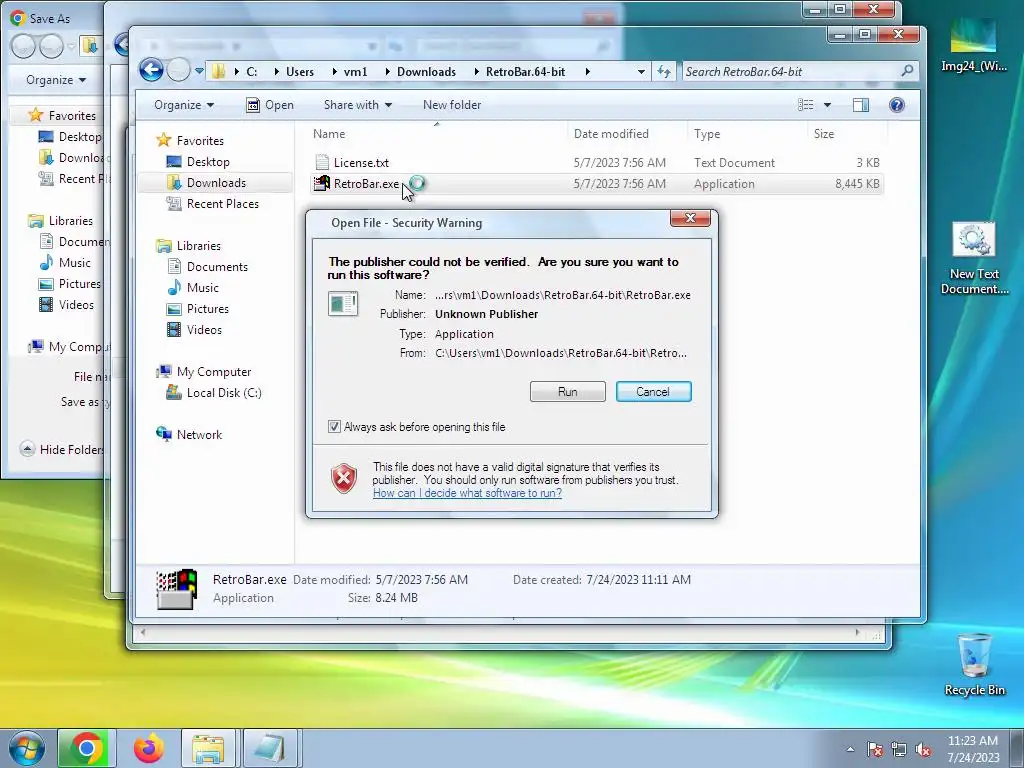Open the Windows Start menu orb
Screen dimensions: 1024x768
(x=26, y=748)
